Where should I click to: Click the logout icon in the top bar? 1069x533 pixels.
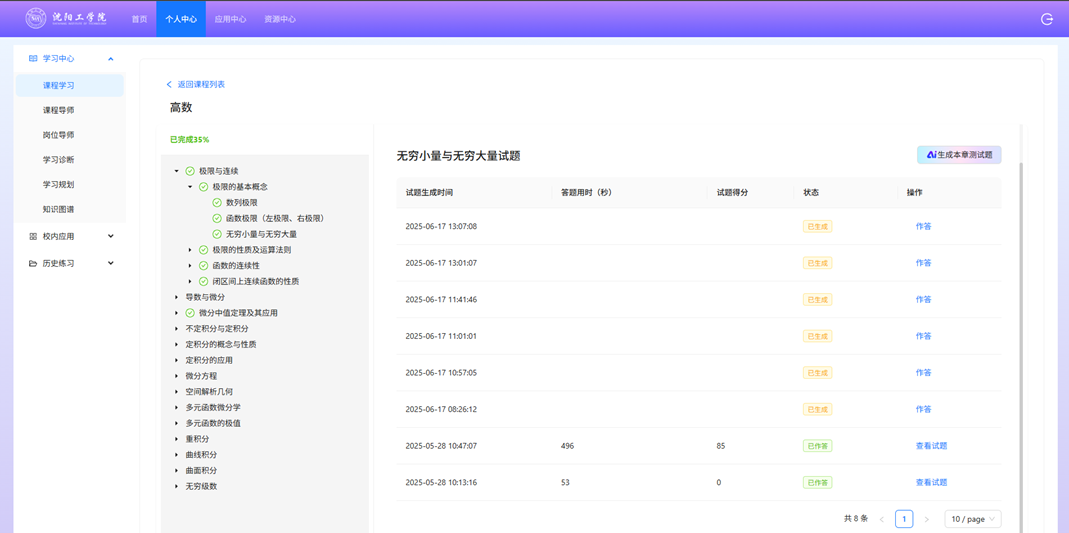coord(1047,19)
